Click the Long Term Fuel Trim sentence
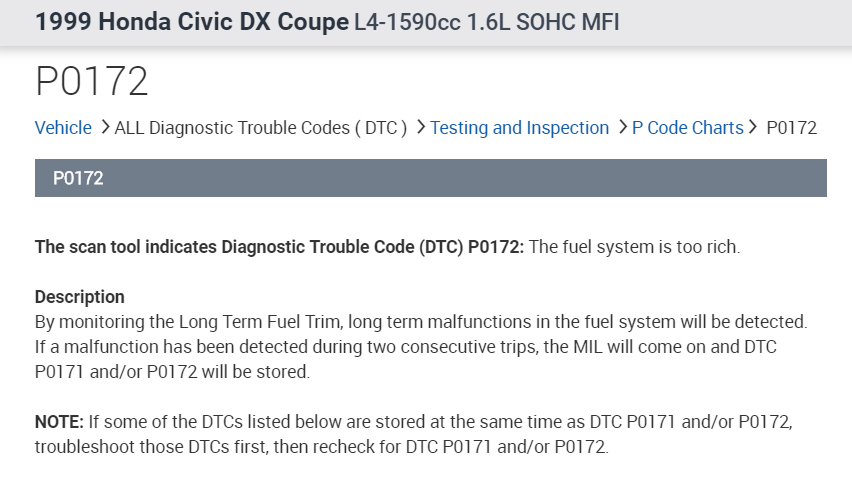The image size is (852, 485). [420, 322]
